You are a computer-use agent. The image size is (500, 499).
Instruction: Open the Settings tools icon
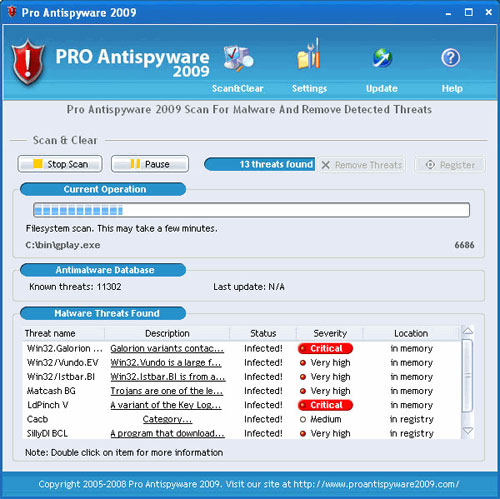click(309, 54)
